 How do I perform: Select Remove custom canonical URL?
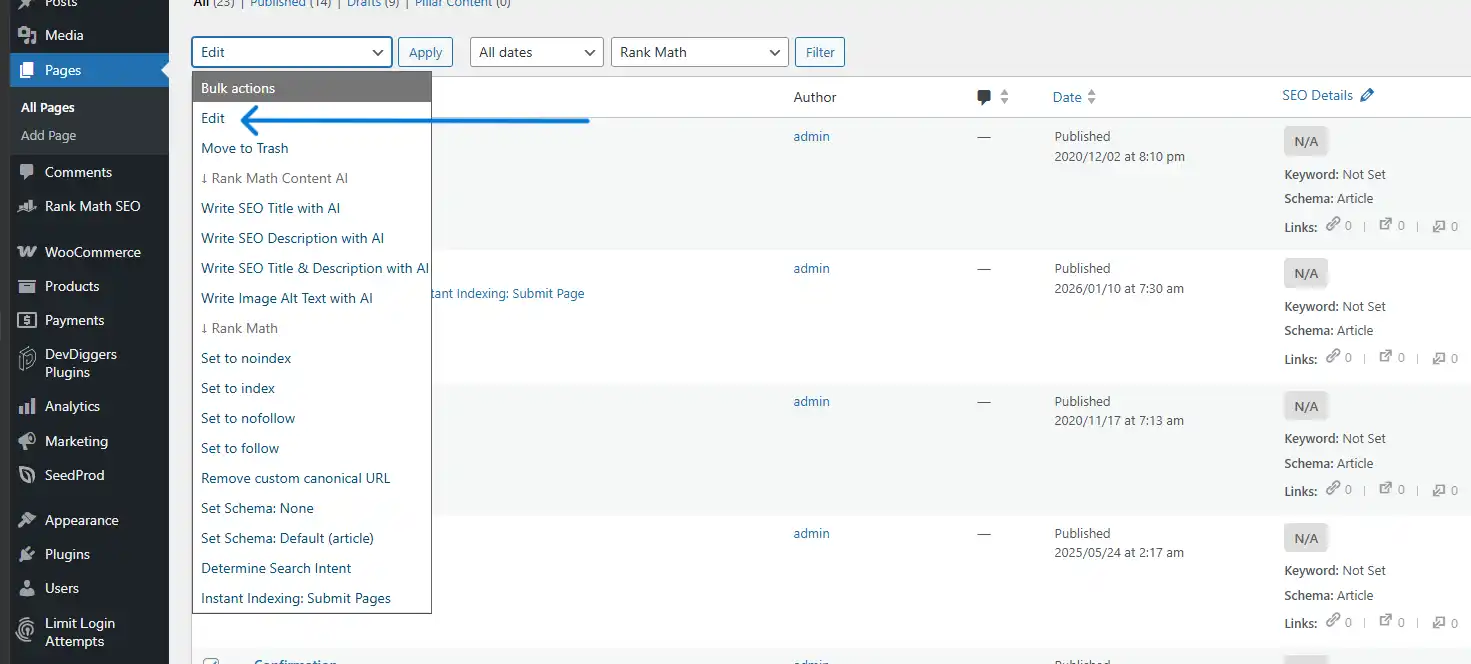(x=312, y=478)
